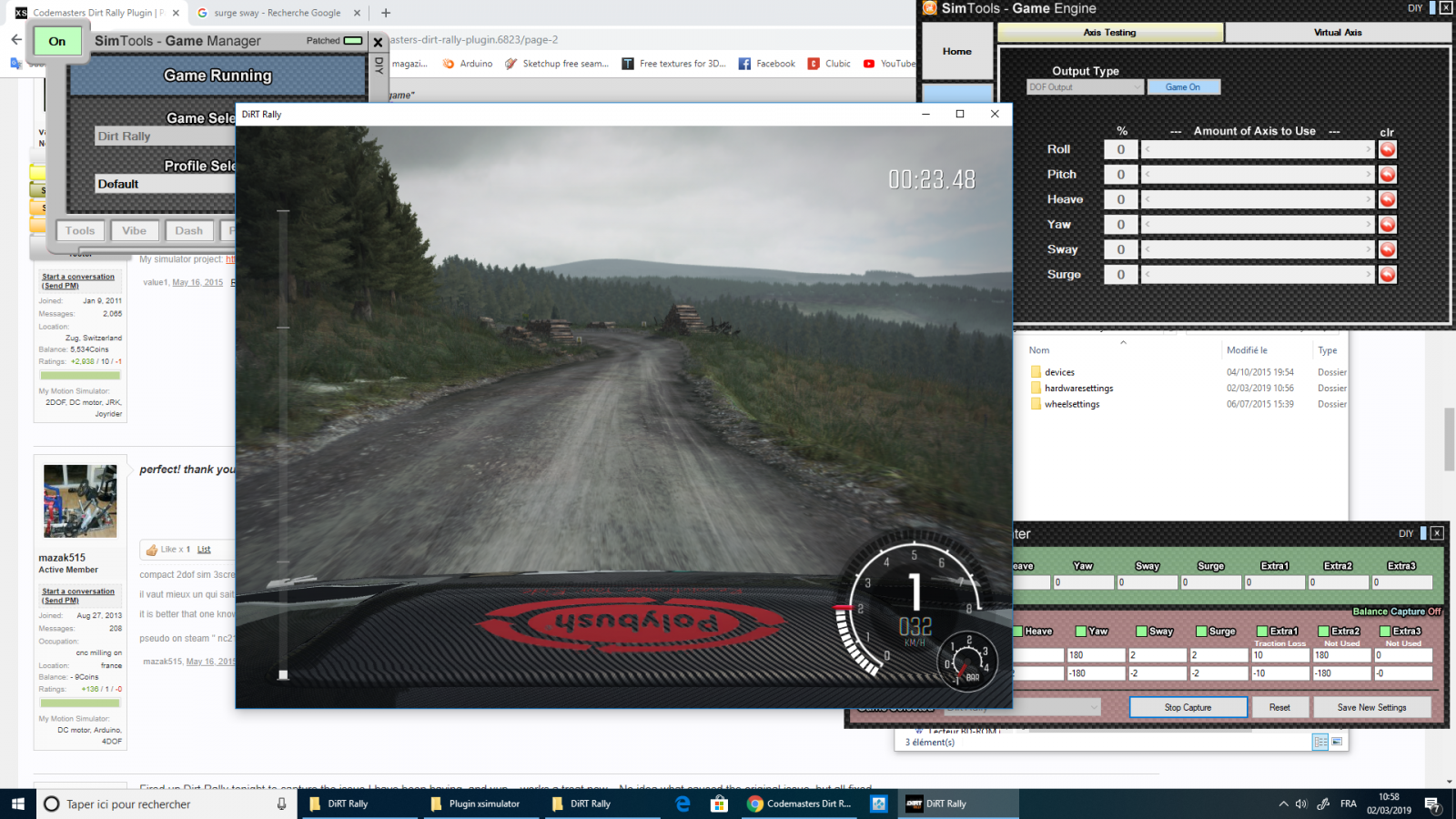The image size is (1456, 819).
Task: Clear the Yaw axis with red clr icon
Action: click(x=1387, y=224)
